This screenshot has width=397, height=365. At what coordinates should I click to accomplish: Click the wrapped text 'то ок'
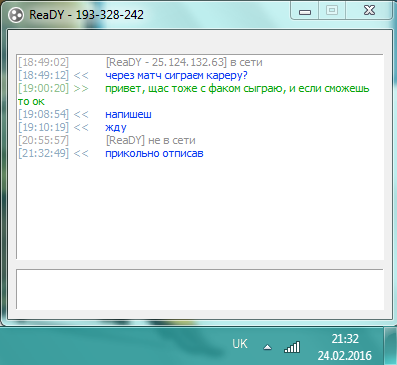[x=31, y=102]
